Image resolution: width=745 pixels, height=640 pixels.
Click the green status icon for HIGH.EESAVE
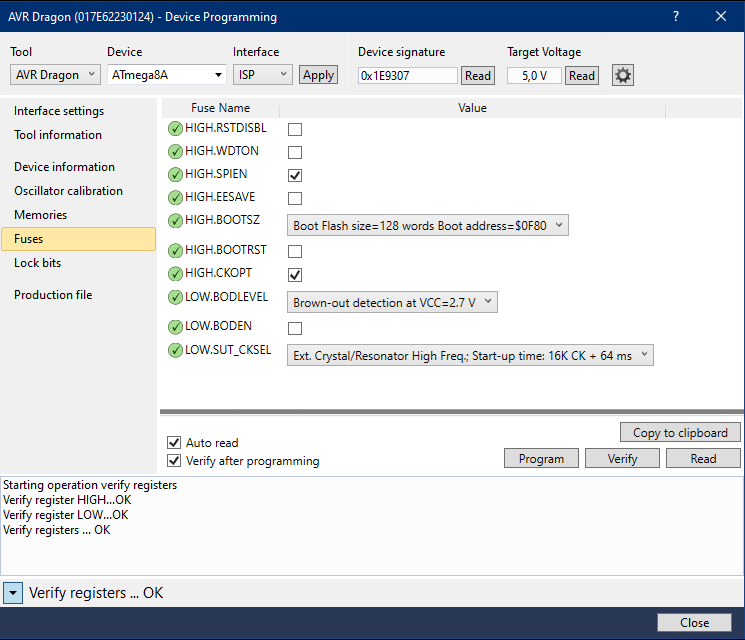pos(175,197)
